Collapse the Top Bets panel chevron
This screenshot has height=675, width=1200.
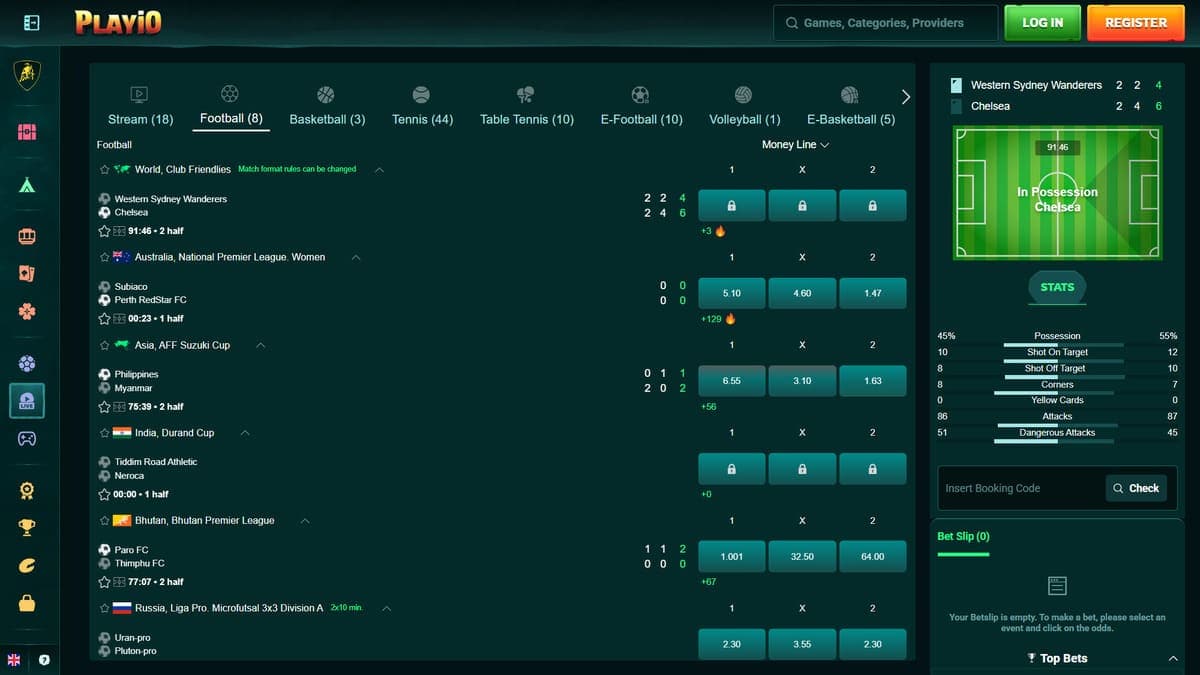1173,658
